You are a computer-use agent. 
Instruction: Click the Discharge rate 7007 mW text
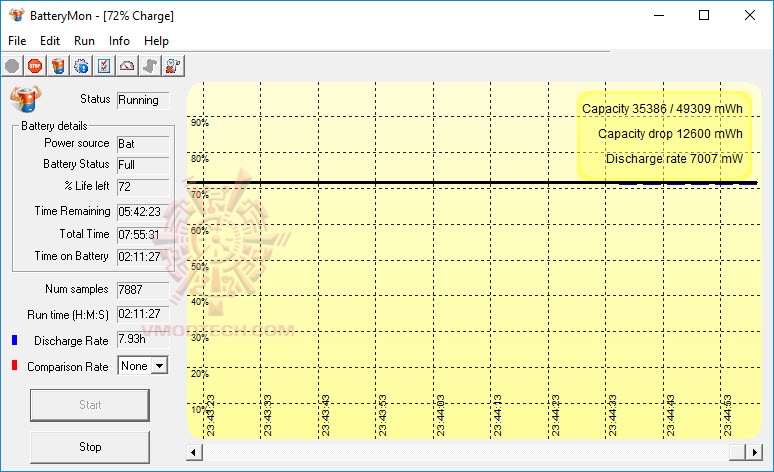(x=674, y=158)
